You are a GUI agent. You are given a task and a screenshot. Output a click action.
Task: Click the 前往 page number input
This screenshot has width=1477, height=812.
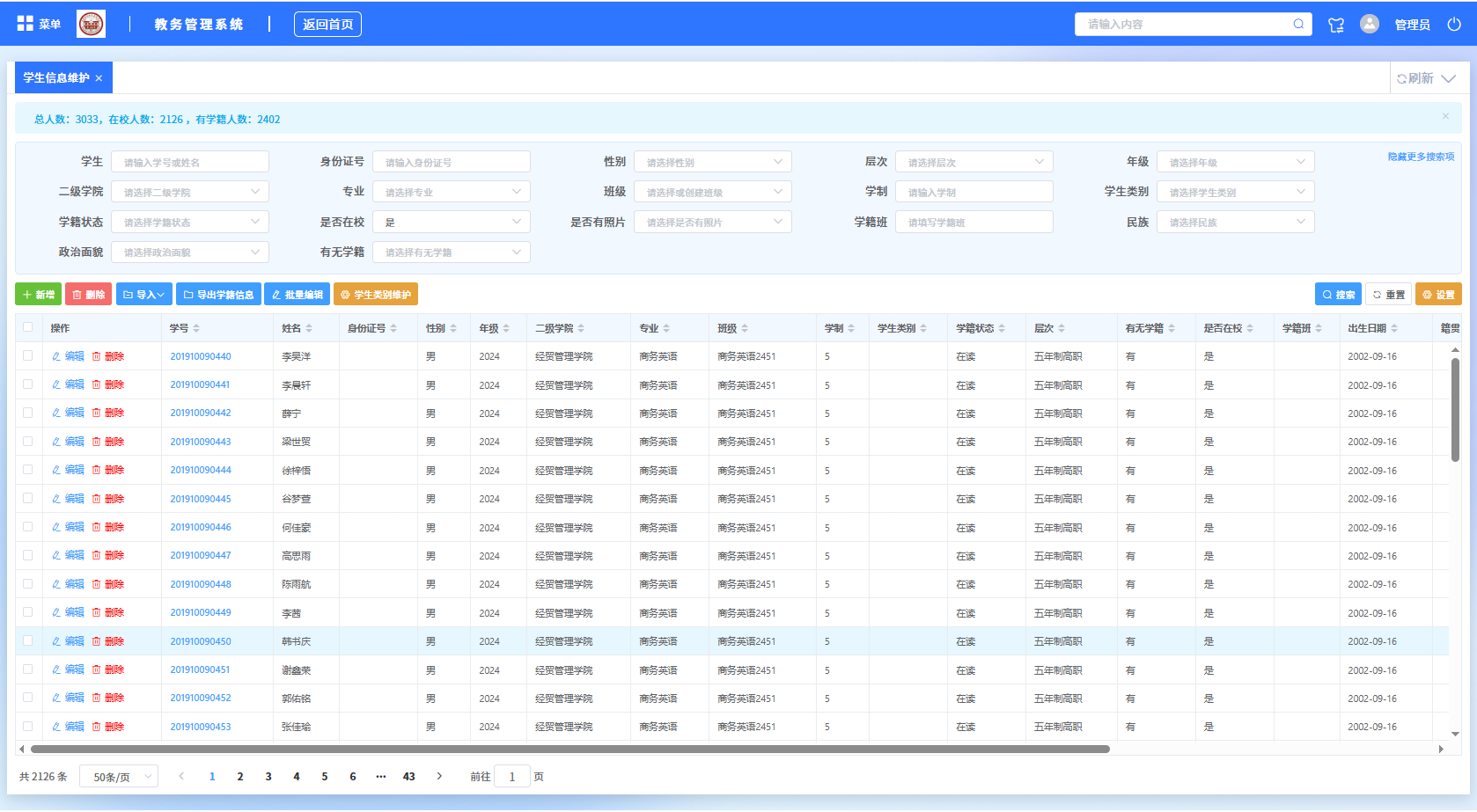pyautogui.click(x=512, y=777)
